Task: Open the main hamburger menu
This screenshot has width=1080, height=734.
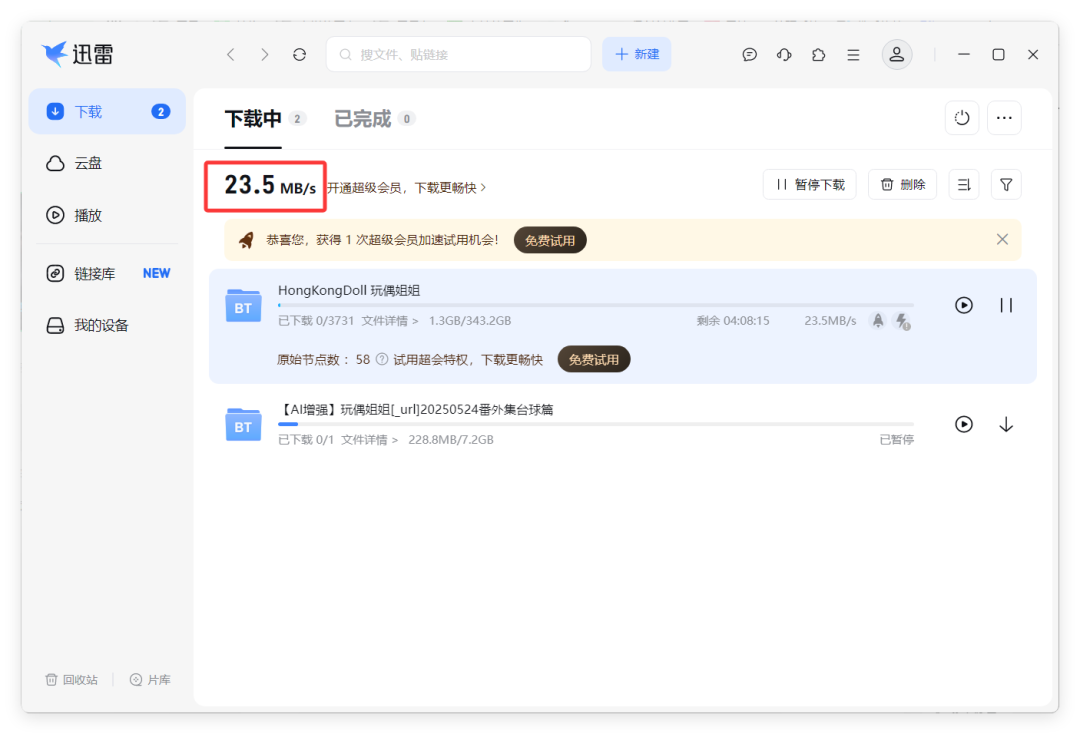Action: tap(853, 54)
